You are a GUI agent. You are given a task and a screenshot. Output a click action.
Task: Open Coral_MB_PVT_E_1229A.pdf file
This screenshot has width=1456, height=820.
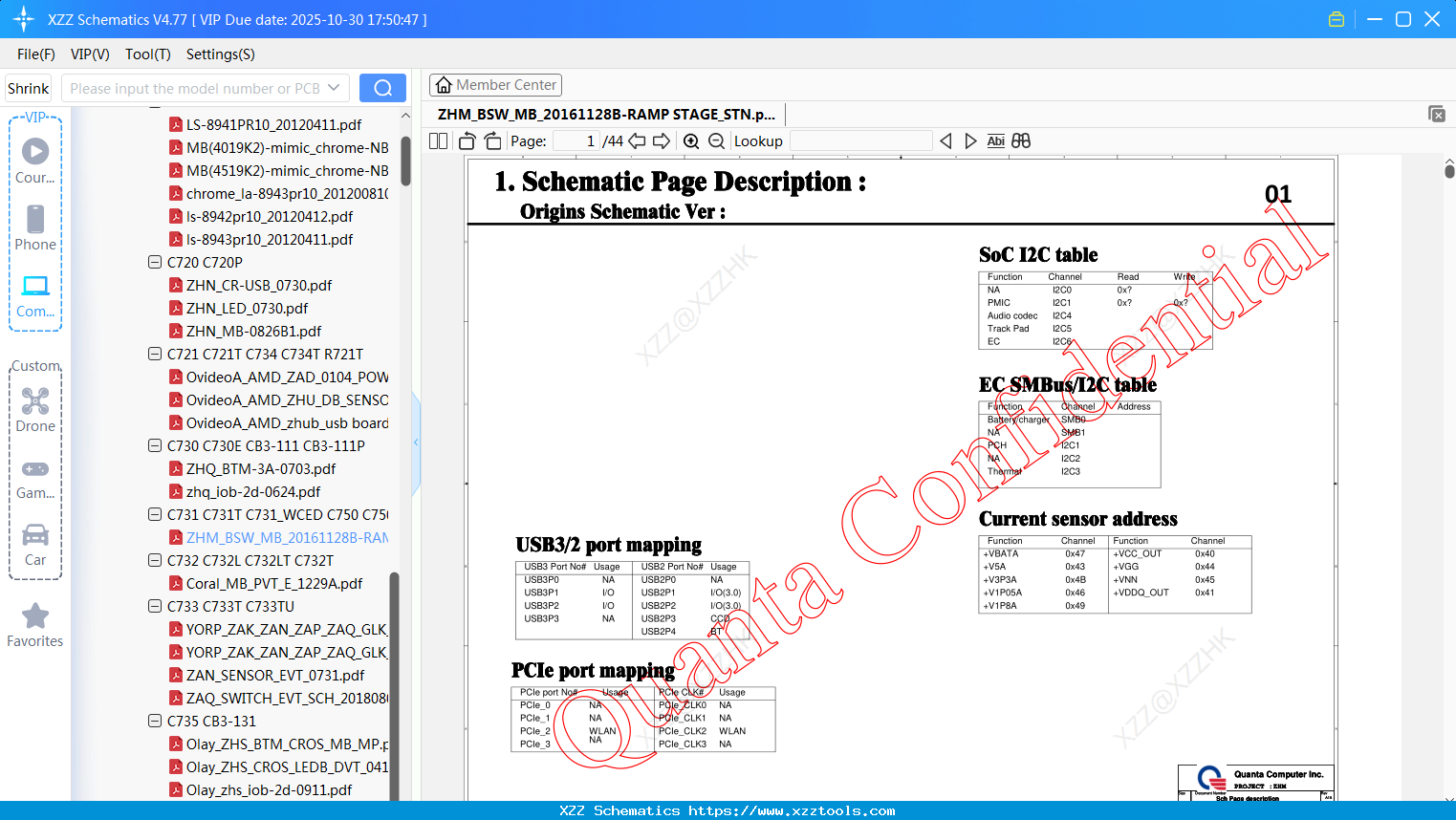tap(274, 583)
